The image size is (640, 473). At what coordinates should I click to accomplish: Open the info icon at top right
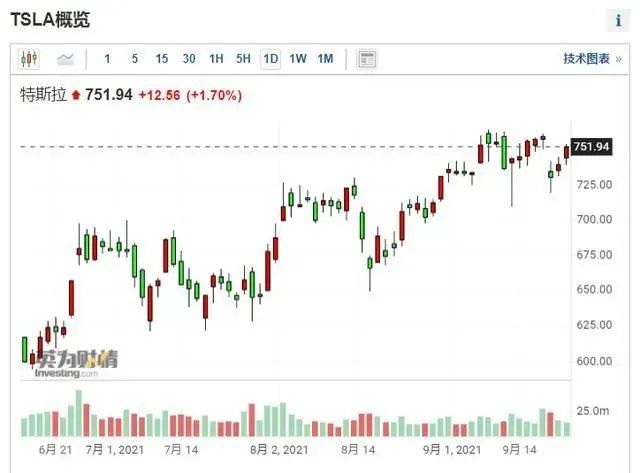click(616, 21)
